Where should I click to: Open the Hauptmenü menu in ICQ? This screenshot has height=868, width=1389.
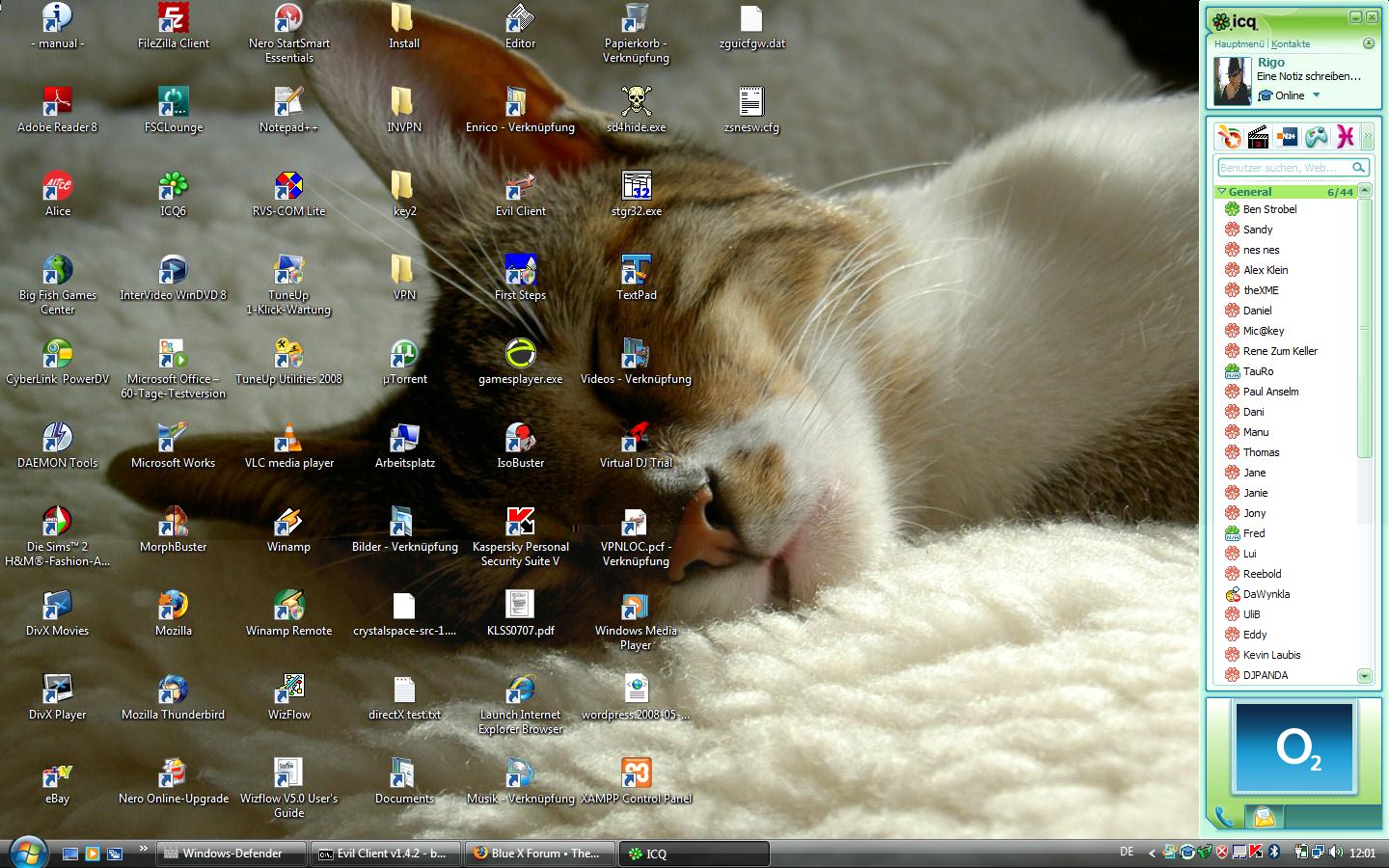point(1238,43)
